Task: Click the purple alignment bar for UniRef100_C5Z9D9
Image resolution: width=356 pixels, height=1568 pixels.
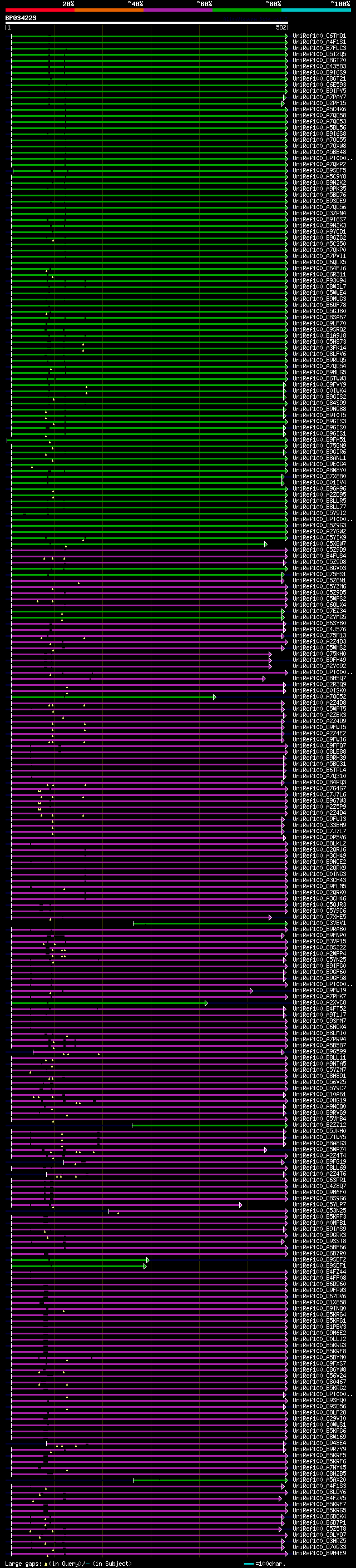Action: (x=149, y=550)
